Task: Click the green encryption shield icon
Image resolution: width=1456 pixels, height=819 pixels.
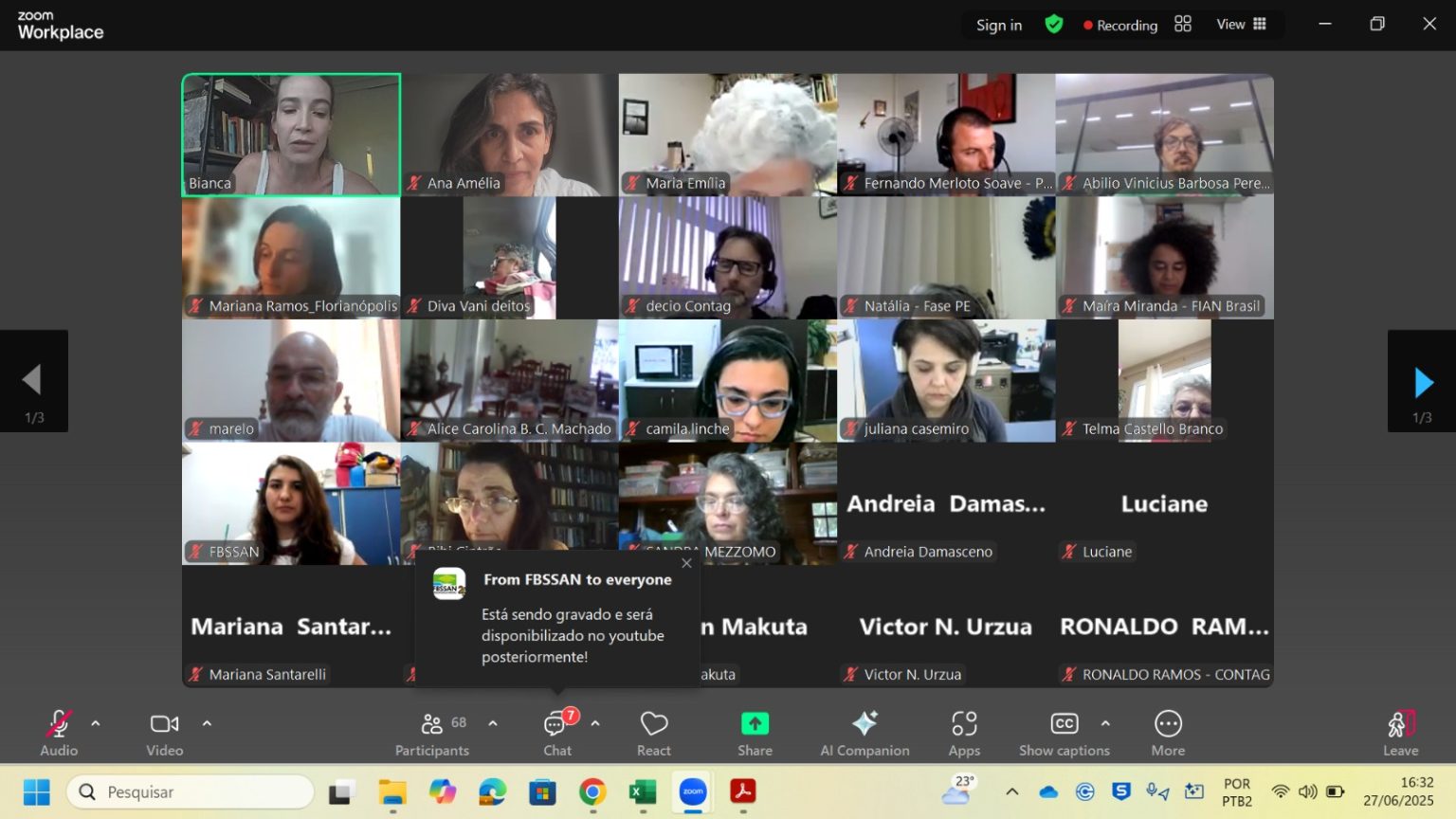Action: point(1053,25)
